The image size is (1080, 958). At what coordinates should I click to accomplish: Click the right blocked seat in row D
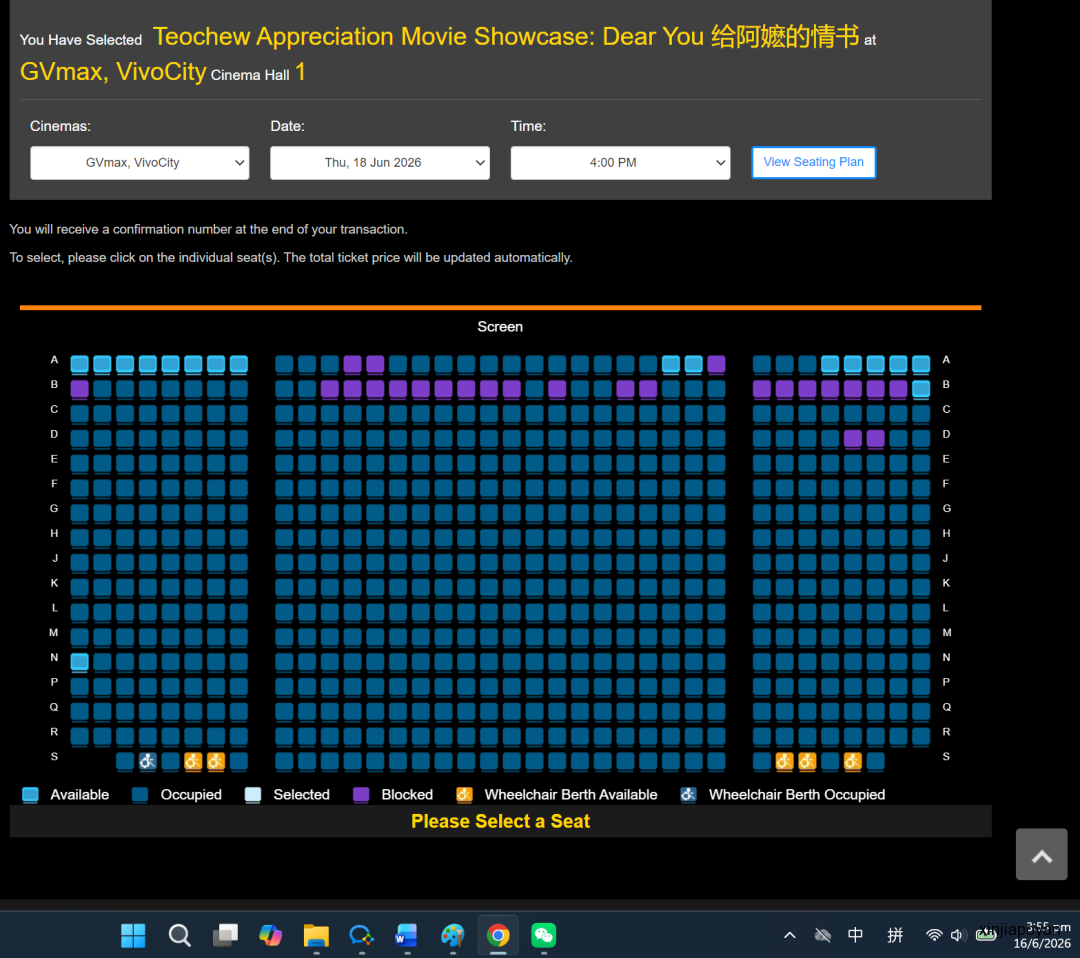click(x=875, y=439)
